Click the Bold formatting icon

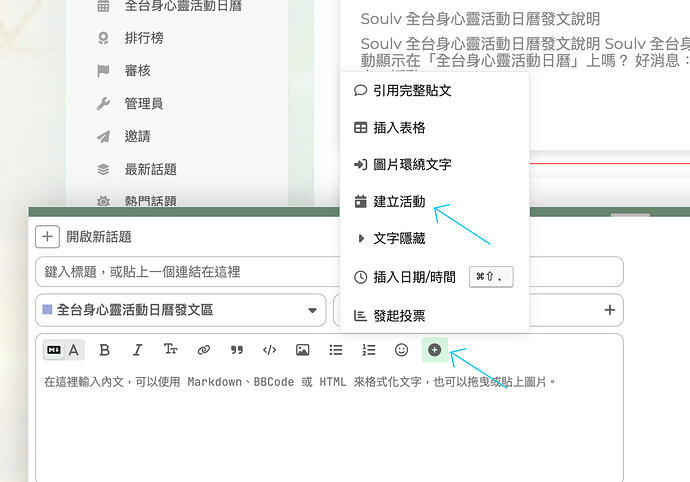click(104, 350)
